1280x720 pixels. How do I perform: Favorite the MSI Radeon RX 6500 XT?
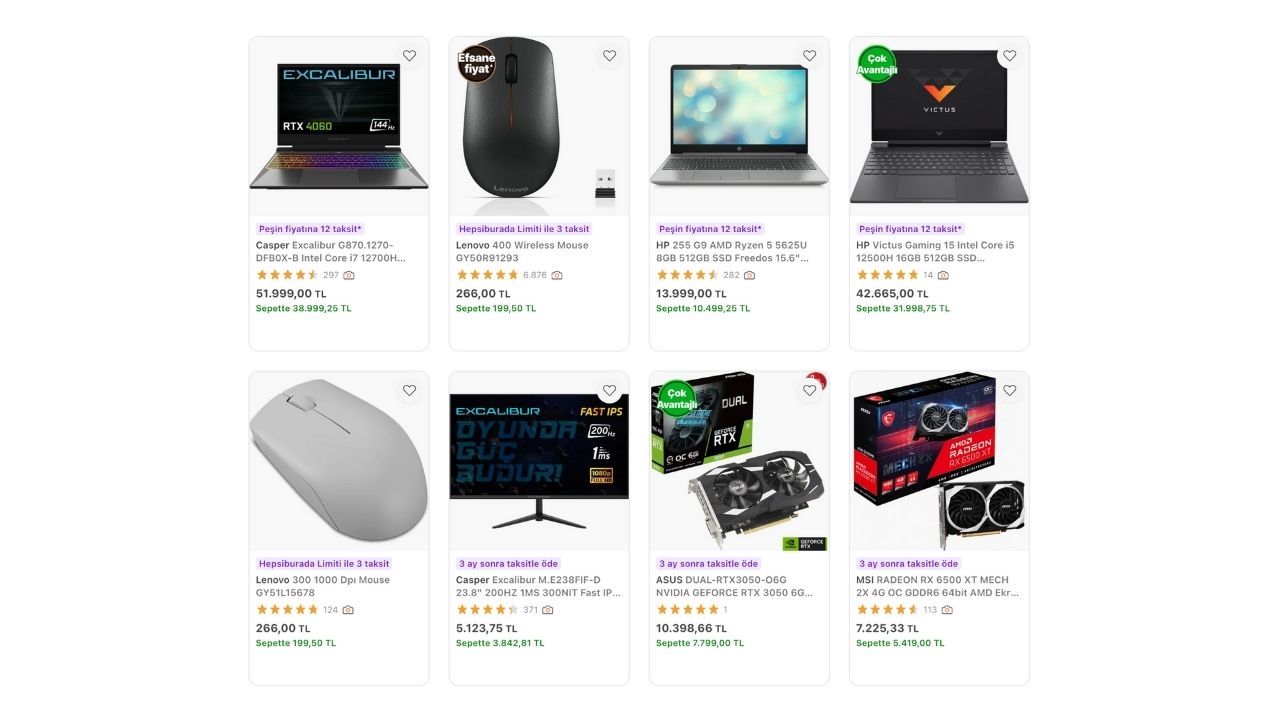pos(1009,390)
